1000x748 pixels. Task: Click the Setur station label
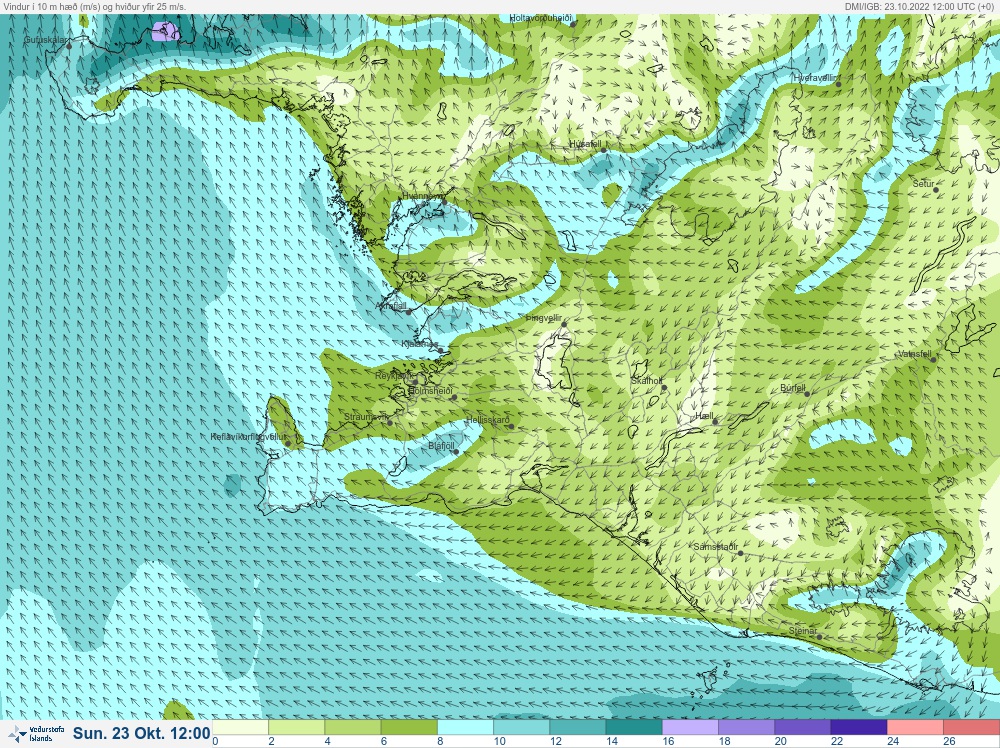923,184
